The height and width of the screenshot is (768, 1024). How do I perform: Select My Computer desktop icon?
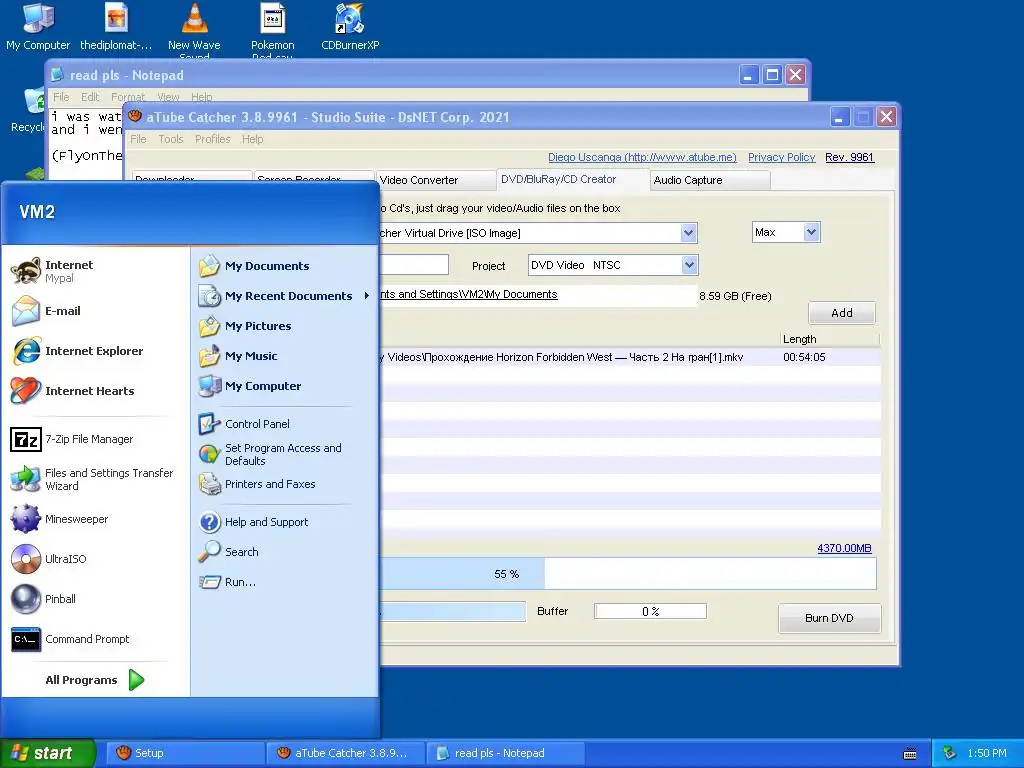pos(38,27)
